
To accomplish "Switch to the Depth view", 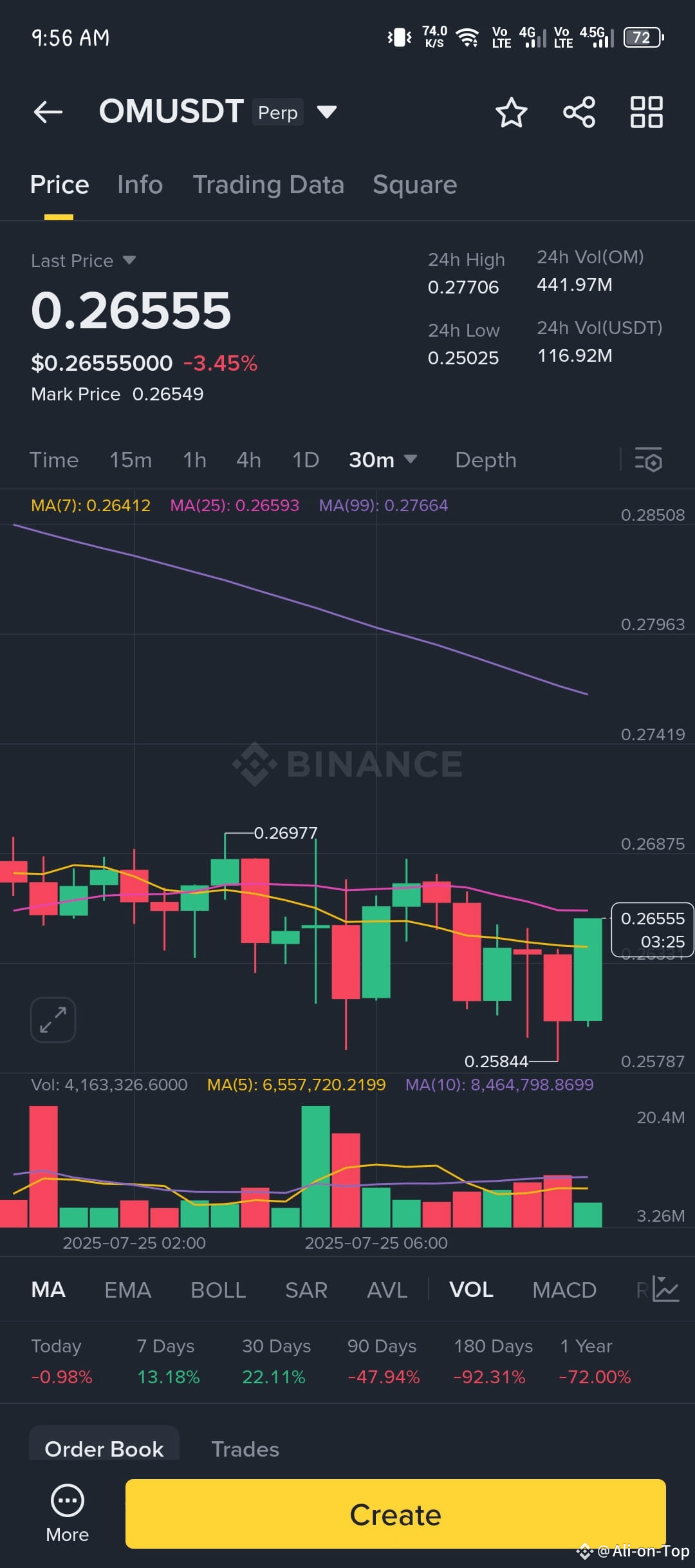I will point(486,460).
